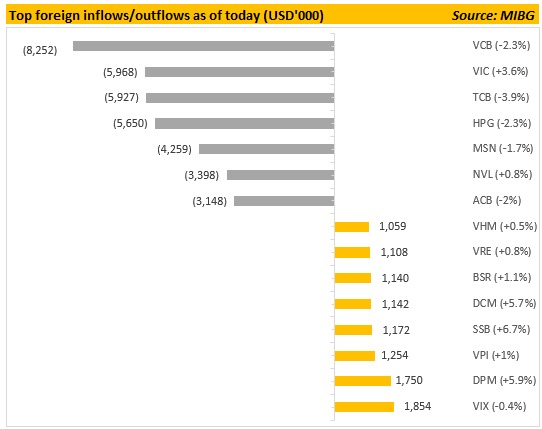Screen dimensions: 542x429
Task: Select the 1,108 value label
Action: 394,252
